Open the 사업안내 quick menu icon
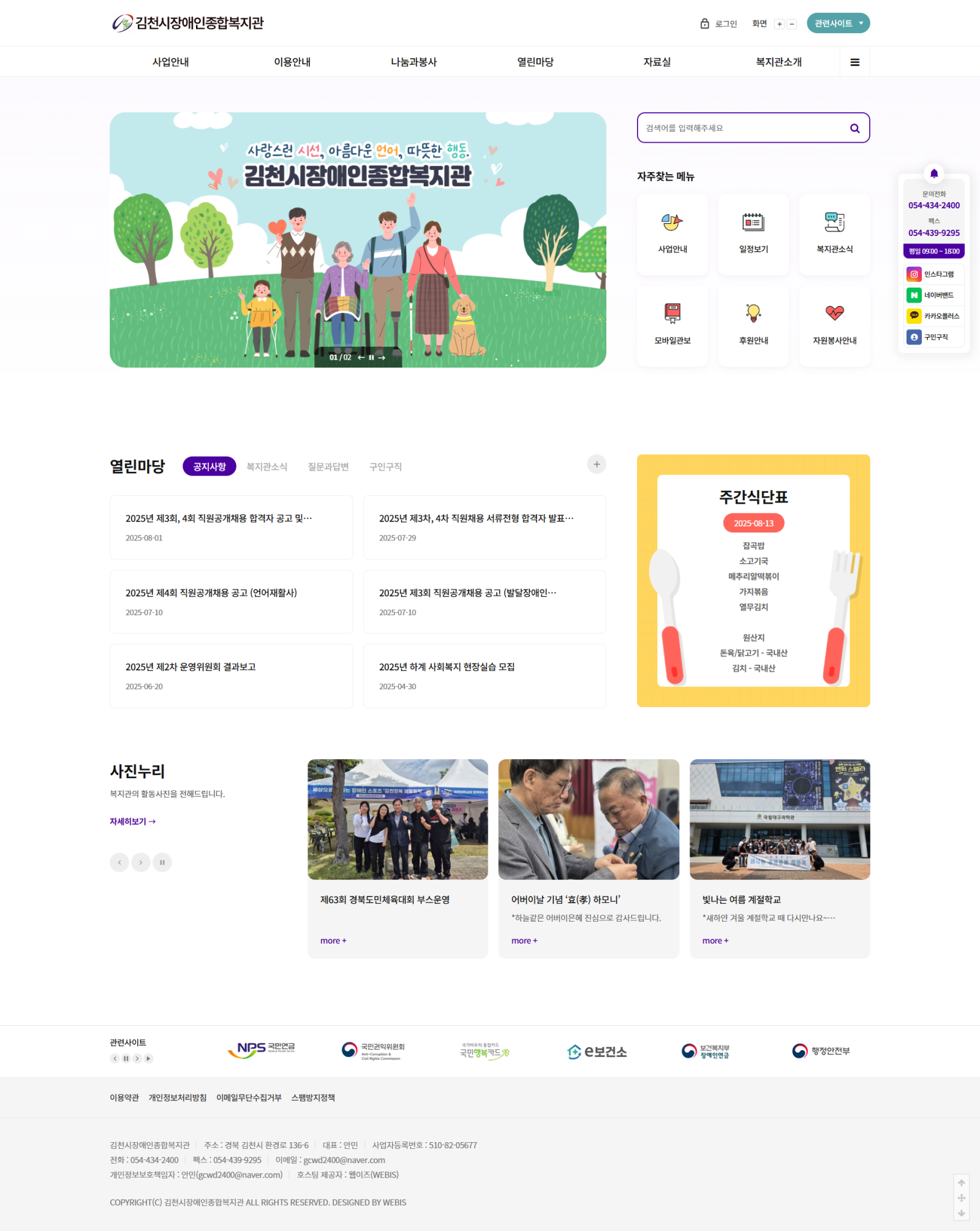The image size is (980, 1231). coord(672,222)
